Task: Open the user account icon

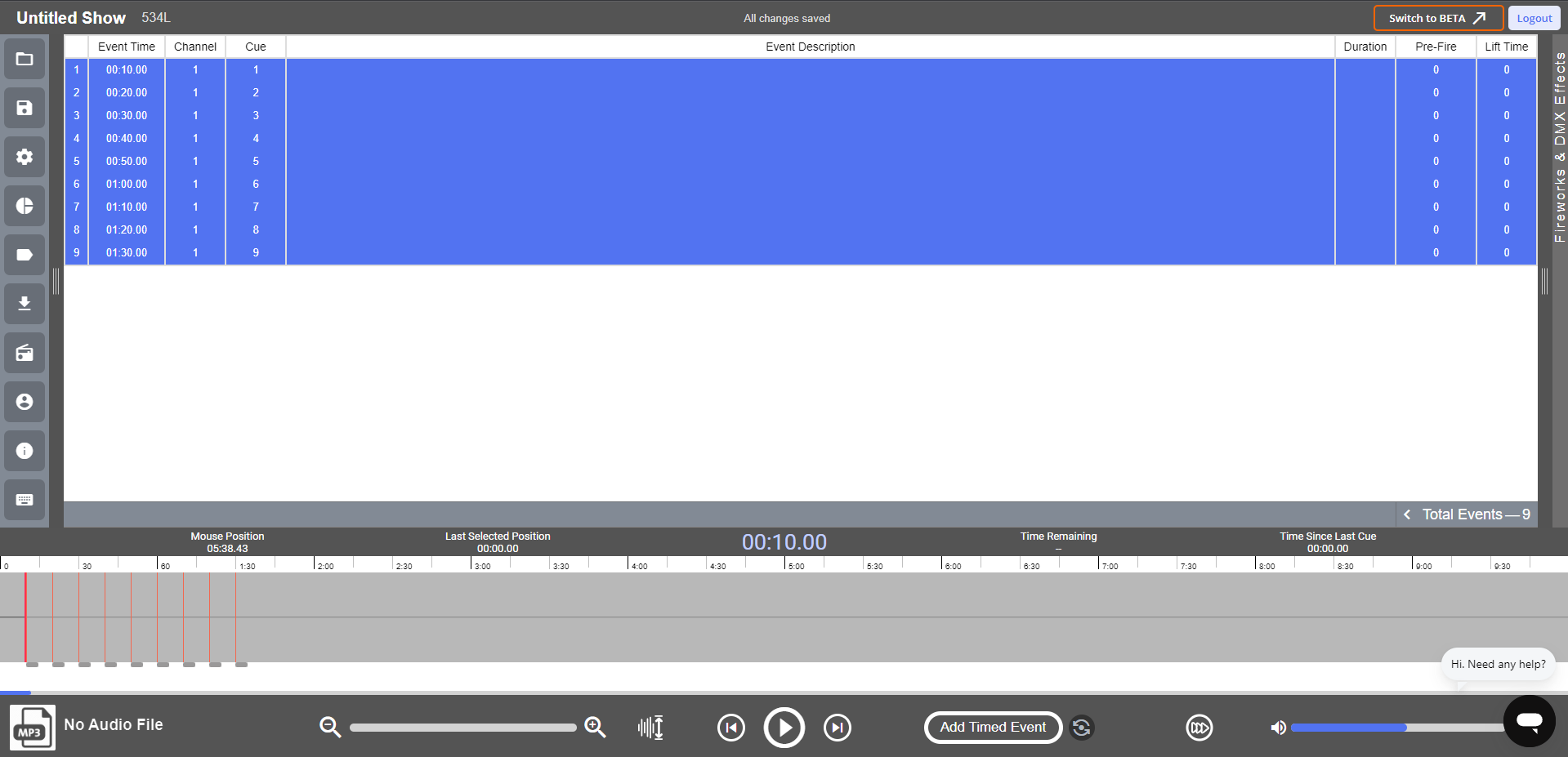Action: 25,402
